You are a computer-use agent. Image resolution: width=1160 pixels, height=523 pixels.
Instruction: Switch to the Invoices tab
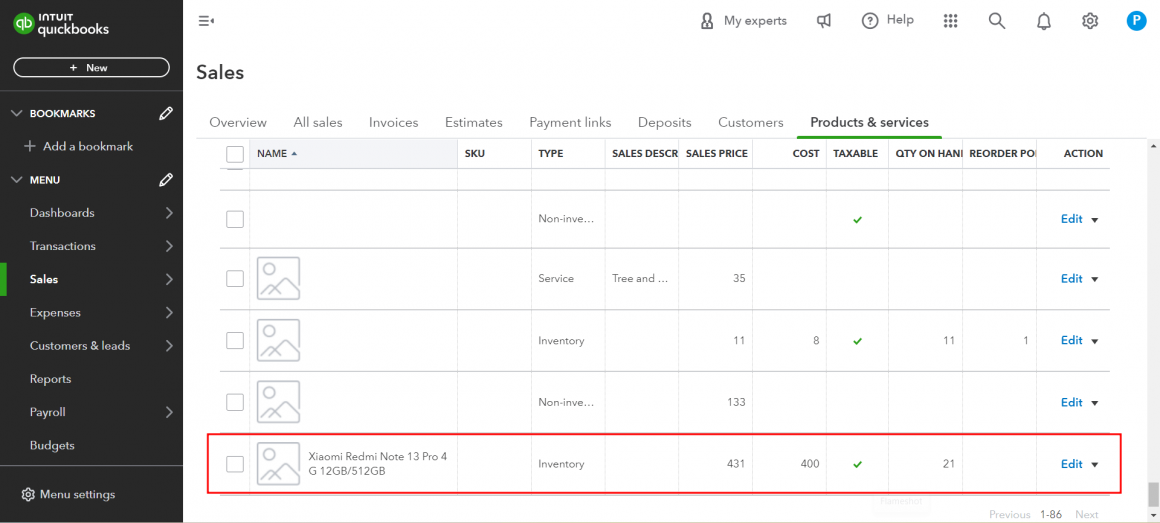tap(393, 122)
